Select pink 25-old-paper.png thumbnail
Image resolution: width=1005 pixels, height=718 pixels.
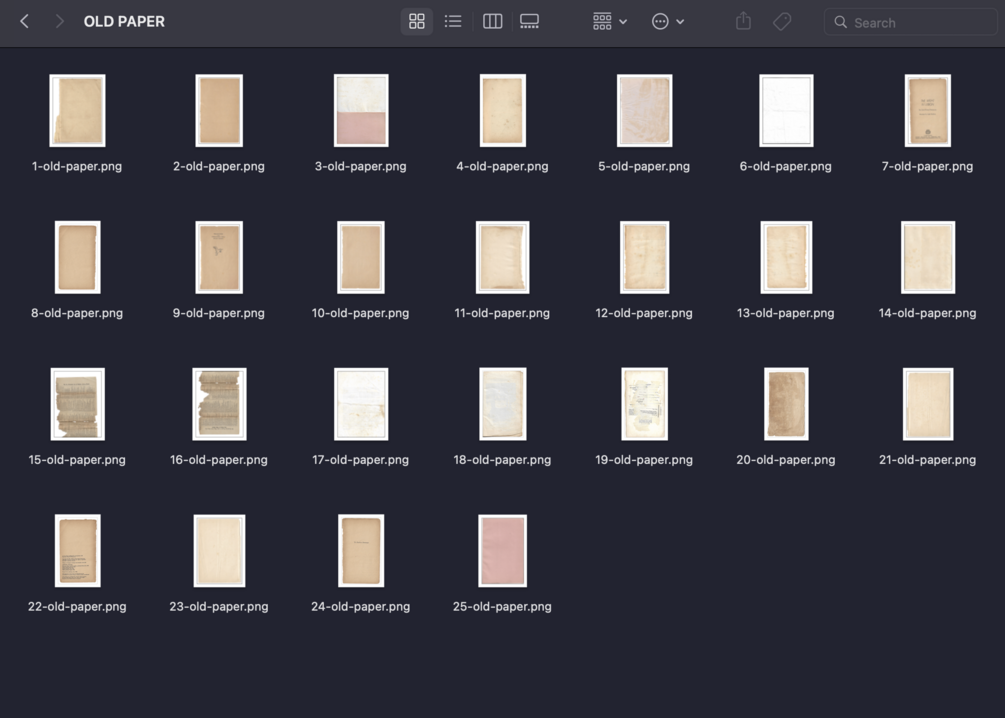click(x=502, y=551)
